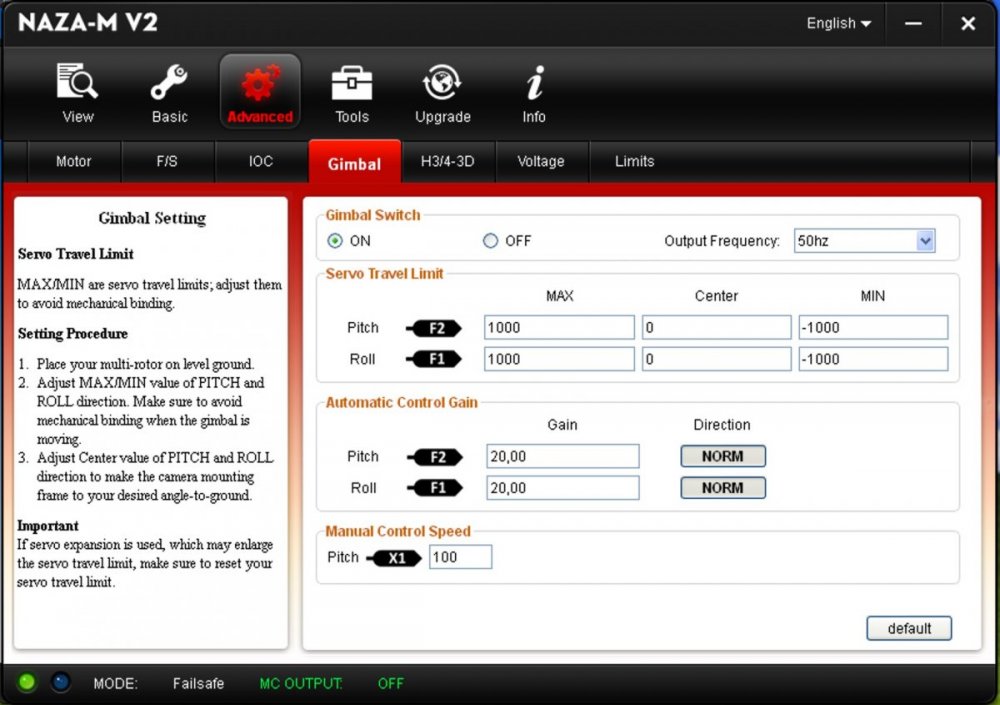The image size is (1000, 705).
Task: Switch to the Voltage tab
Action: pyautogui.click(x=541, y=161)
